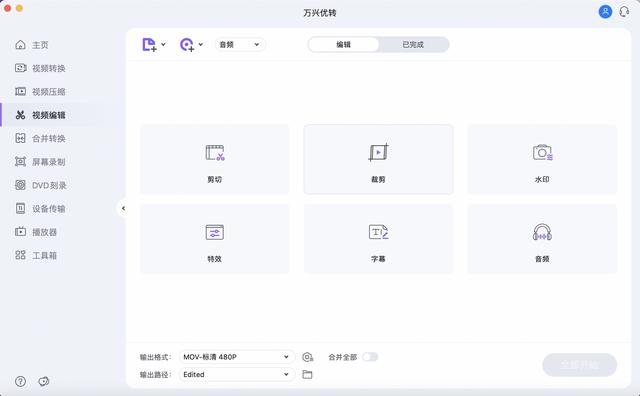Go to 合并转换 in the sidebar

[40, 138]
